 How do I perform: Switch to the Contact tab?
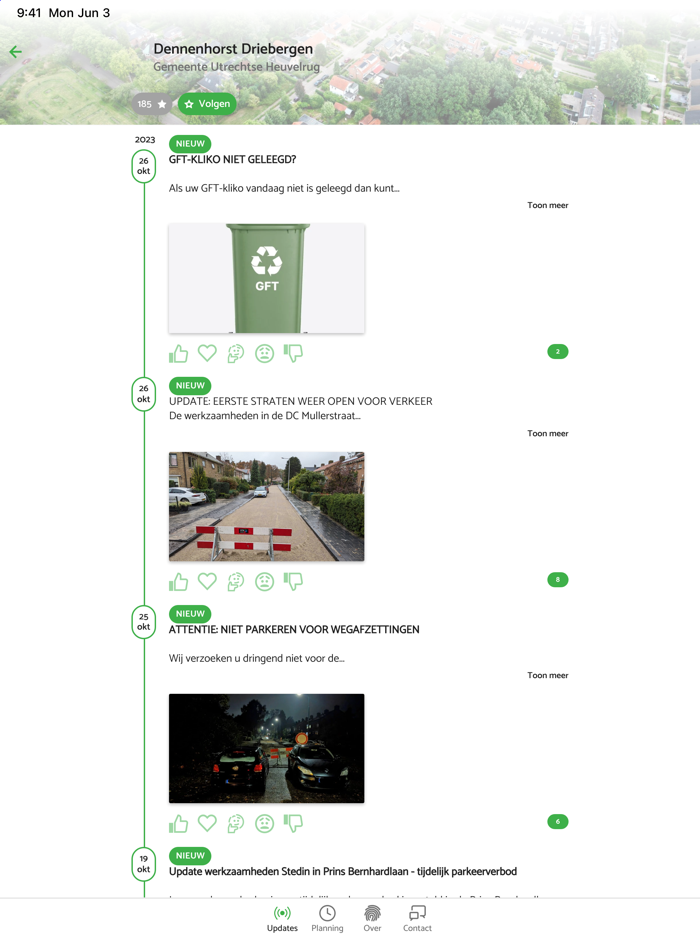click(417, 918)
